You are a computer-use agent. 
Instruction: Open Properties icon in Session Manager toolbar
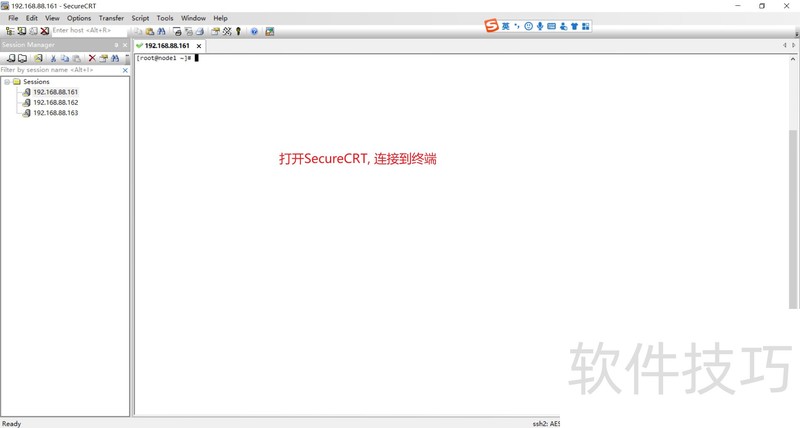104,59
